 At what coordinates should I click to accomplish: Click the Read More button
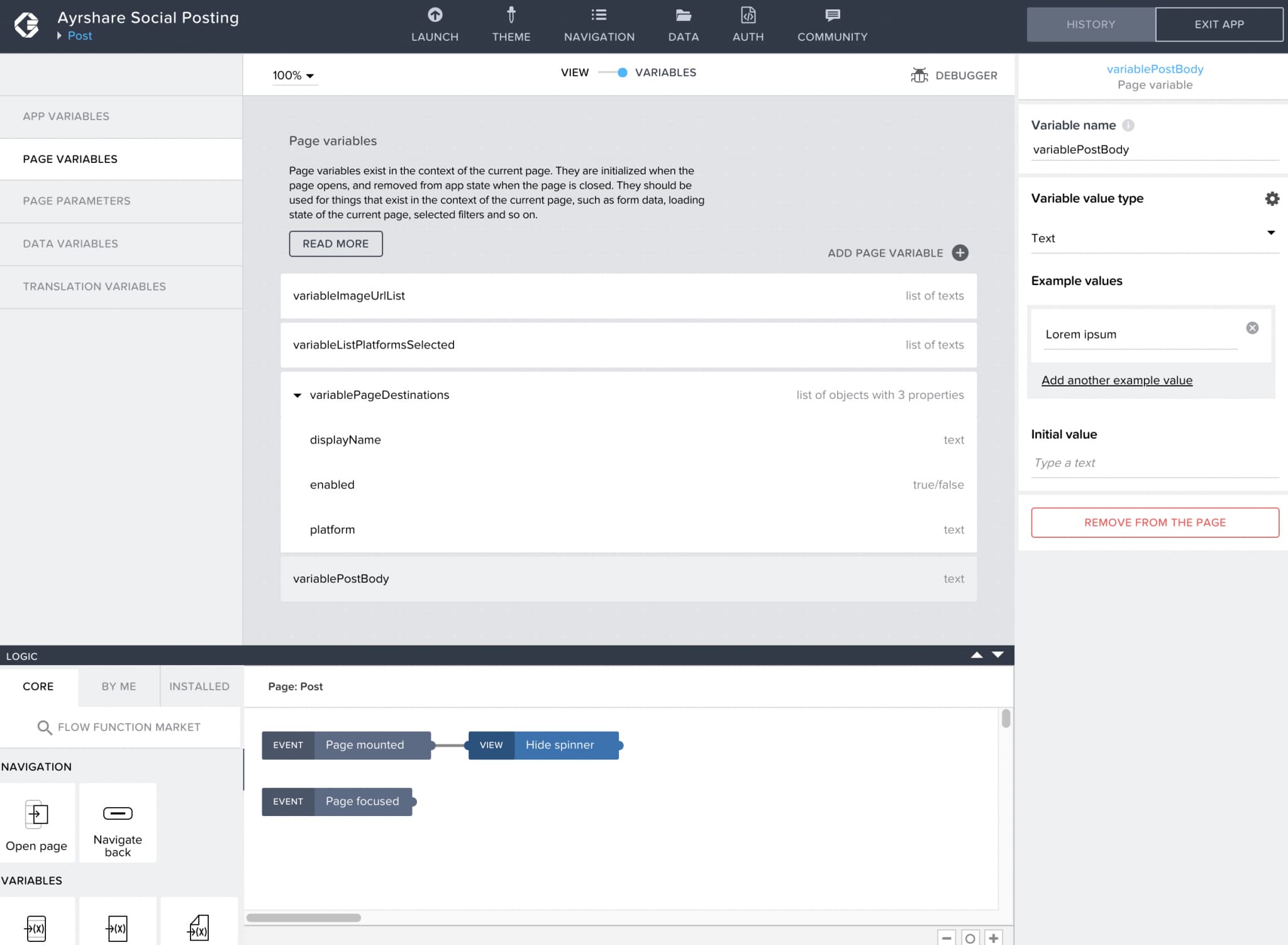[x=336, y=243]
